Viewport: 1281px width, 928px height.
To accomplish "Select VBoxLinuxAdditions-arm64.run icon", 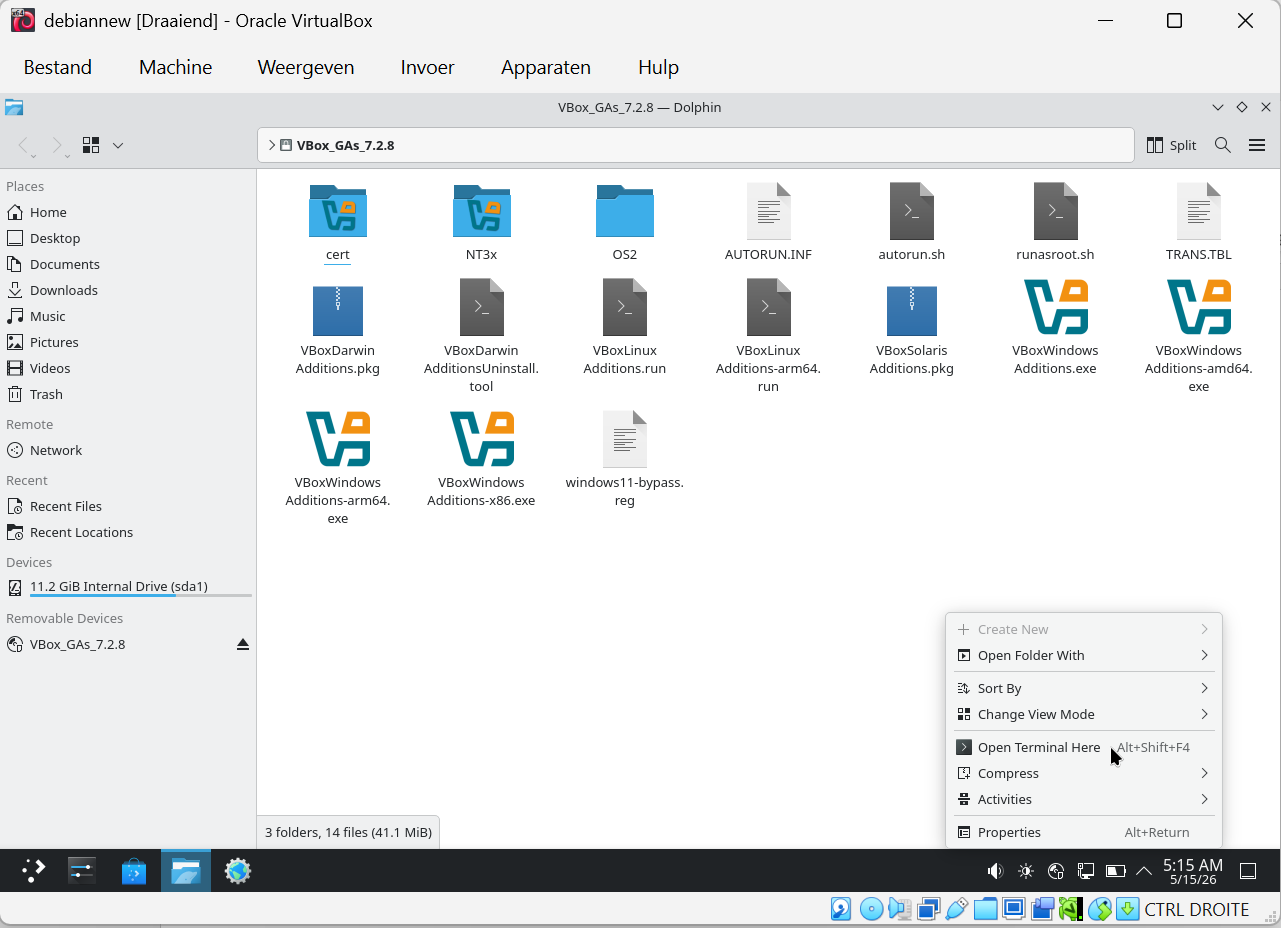I will 768,307.
